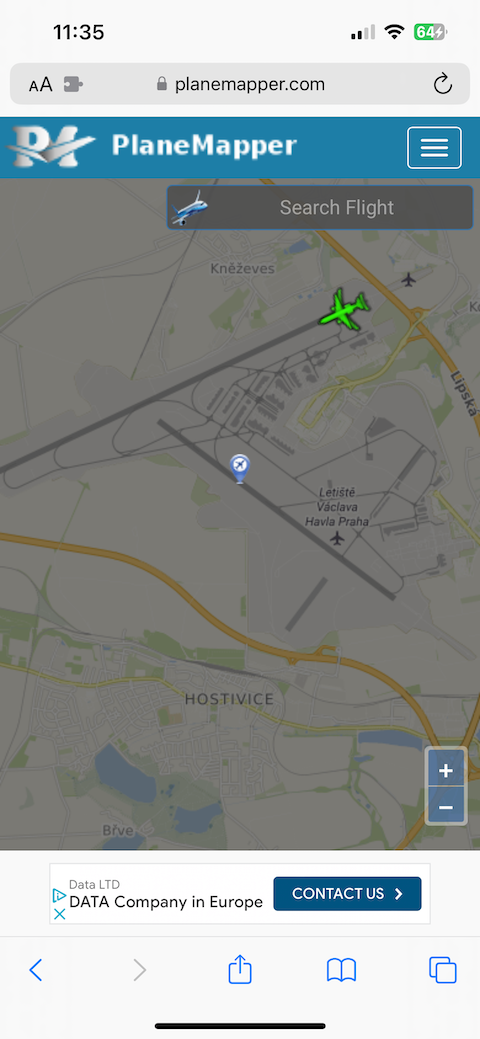Screen dimensions: 480x1039
Task: Go back with Safari back arrow
Action: (x=36, y=970)
